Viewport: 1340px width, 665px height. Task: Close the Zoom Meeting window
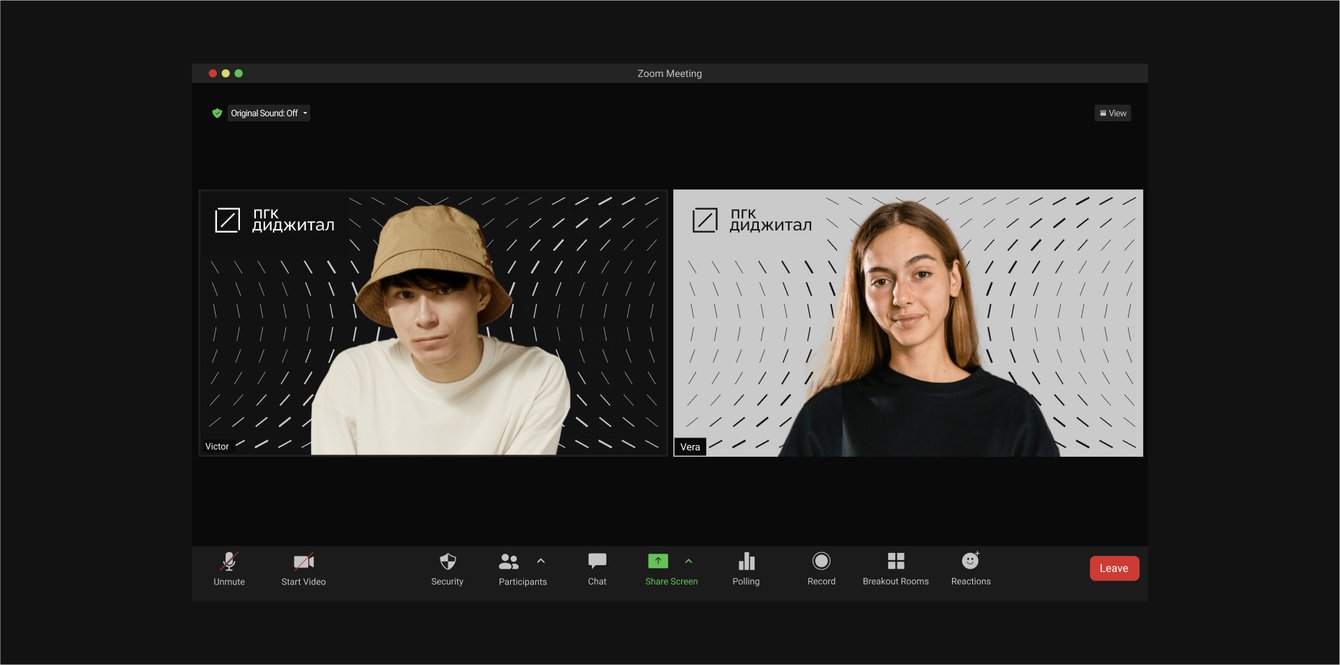coord(212,73)
